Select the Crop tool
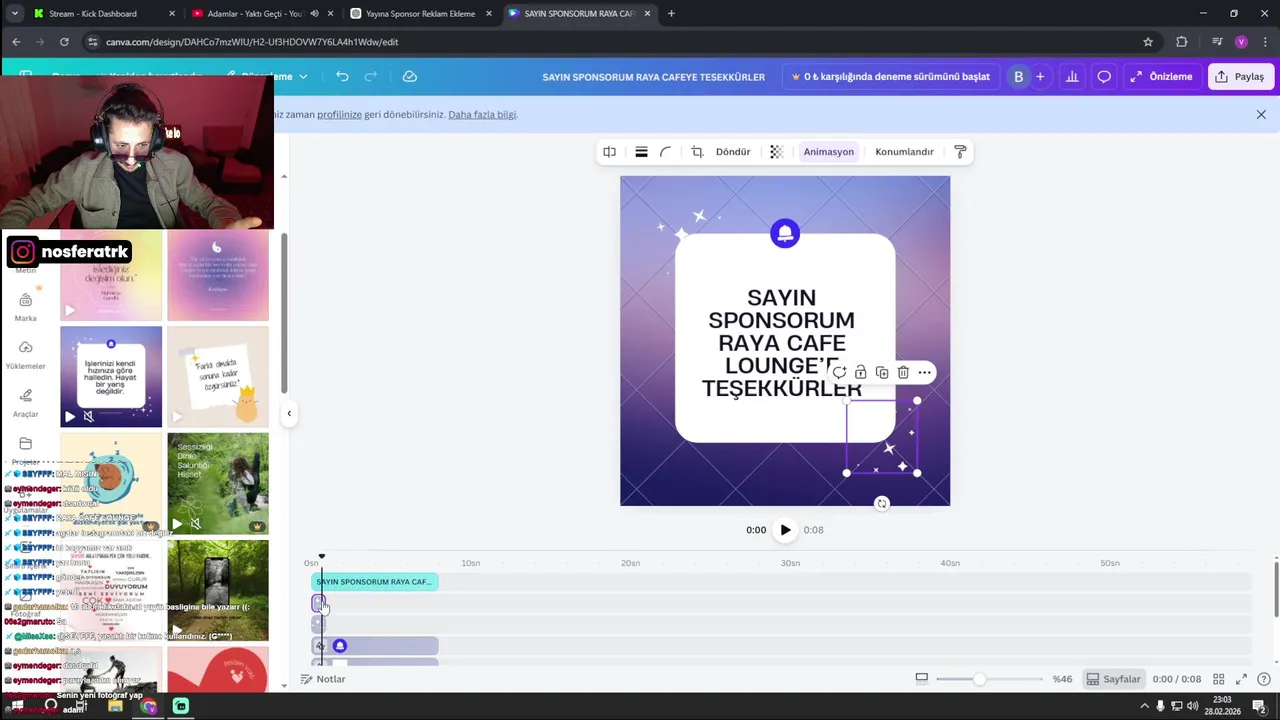This screenshot has width=1280, height=720. (x=697, y=152)
